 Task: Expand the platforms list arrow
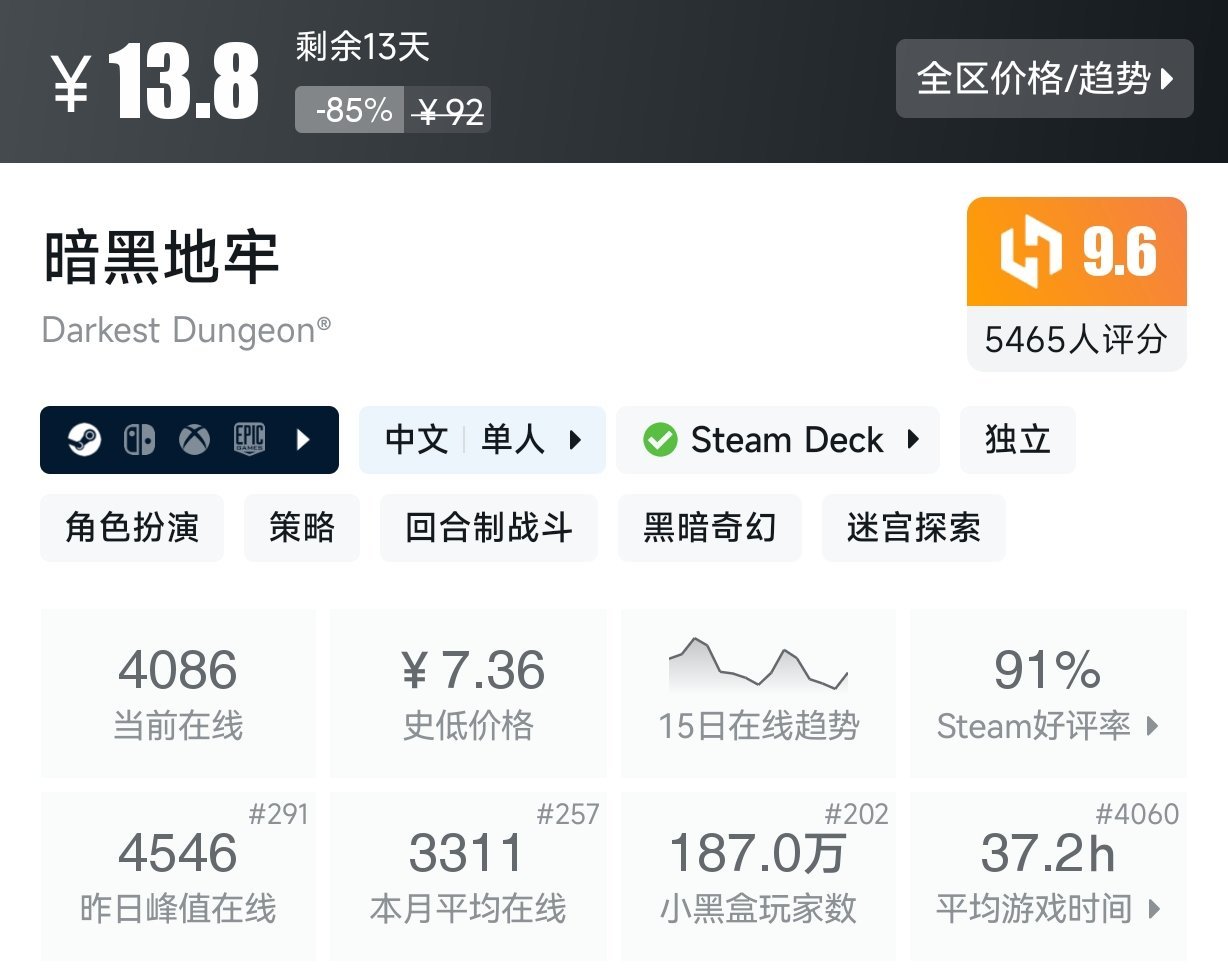coord(304,440)
